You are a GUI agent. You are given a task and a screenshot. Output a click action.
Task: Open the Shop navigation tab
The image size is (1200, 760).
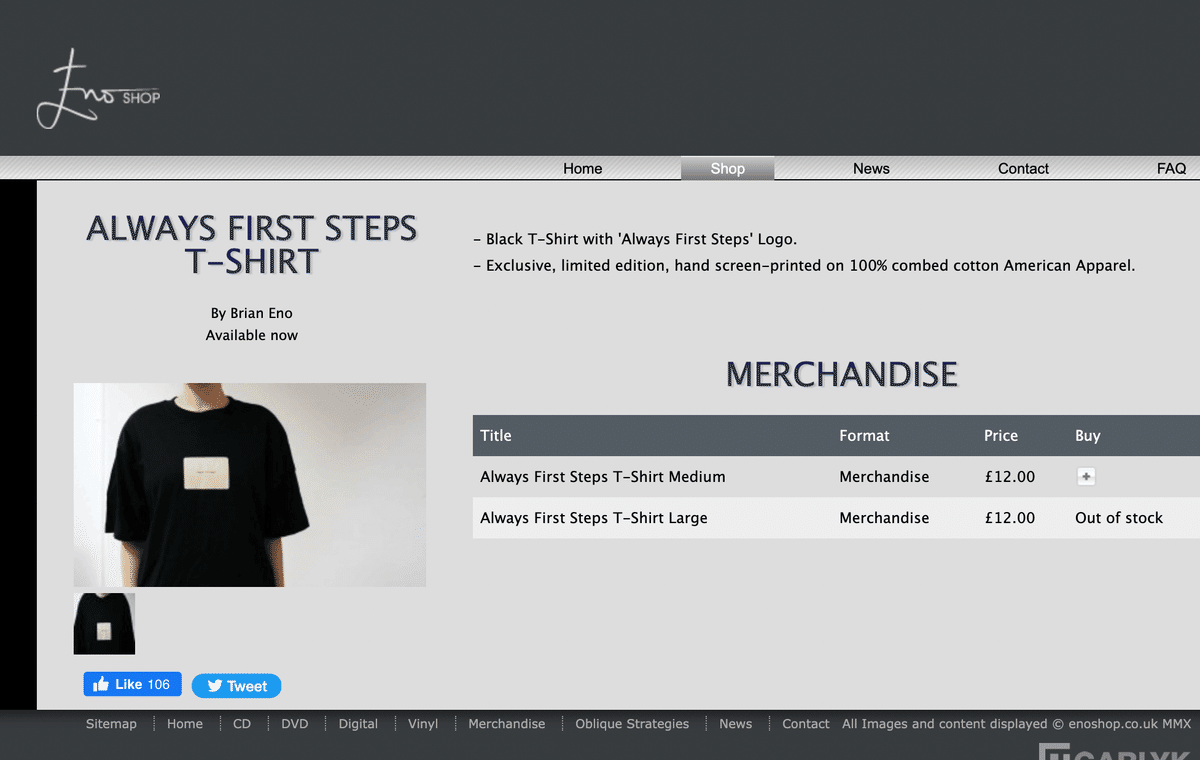(x=727, y=168)
